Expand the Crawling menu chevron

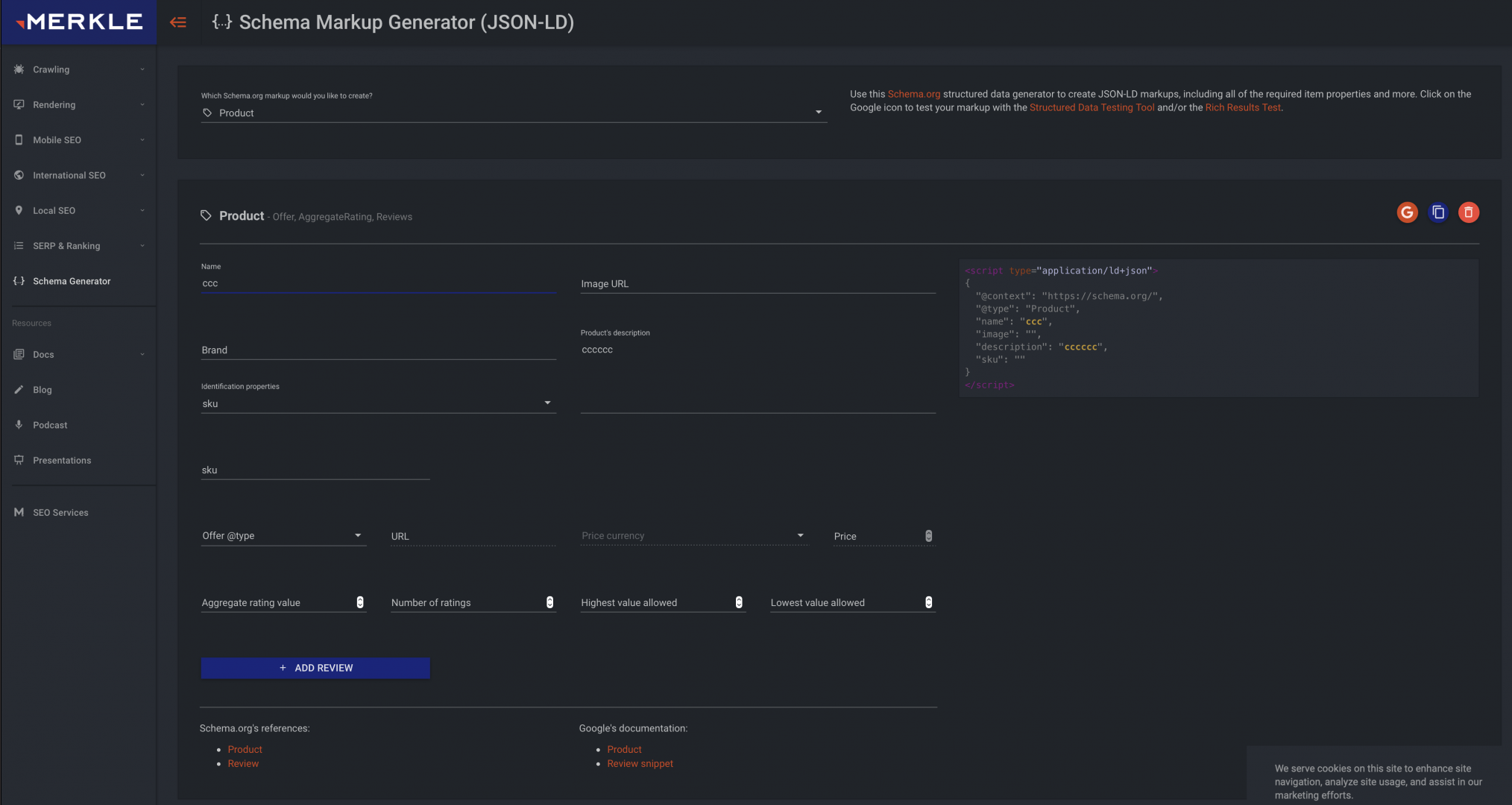pyautogui.click(x=142, y=69)
